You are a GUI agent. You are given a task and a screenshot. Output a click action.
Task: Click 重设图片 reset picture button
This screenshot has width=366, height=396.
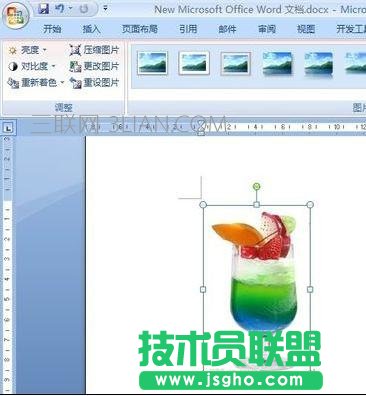[x=94, y=82]
